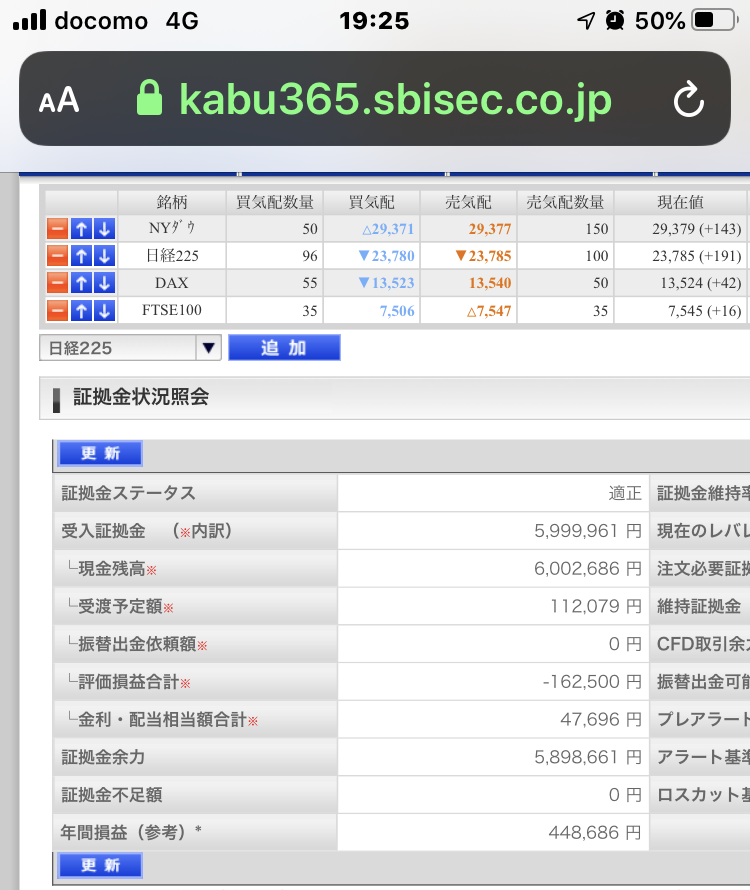
Task: Tap the kabu365.sbisec.co.jp address bar
Action: [x=375, y=99]
